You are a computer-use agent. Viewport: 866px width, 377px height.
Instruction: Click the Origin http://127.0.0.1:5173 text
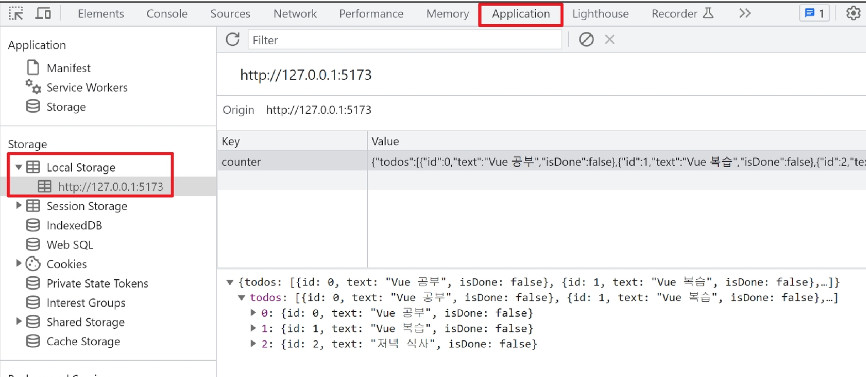(x=319, y=110)
